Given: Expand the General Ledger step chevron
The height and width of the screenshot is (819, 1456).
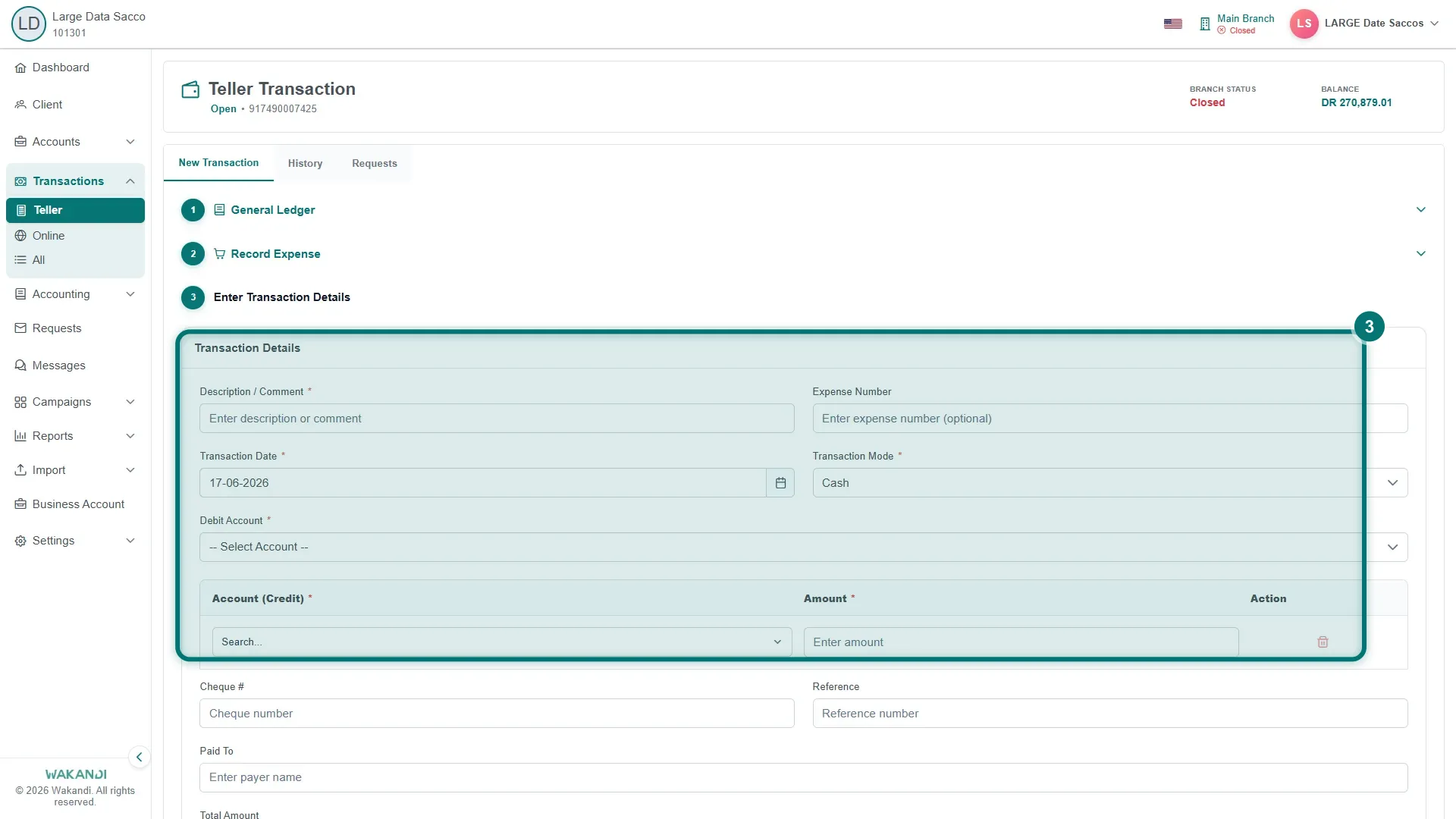Looking at the screenshot, I should (1421, 210).
